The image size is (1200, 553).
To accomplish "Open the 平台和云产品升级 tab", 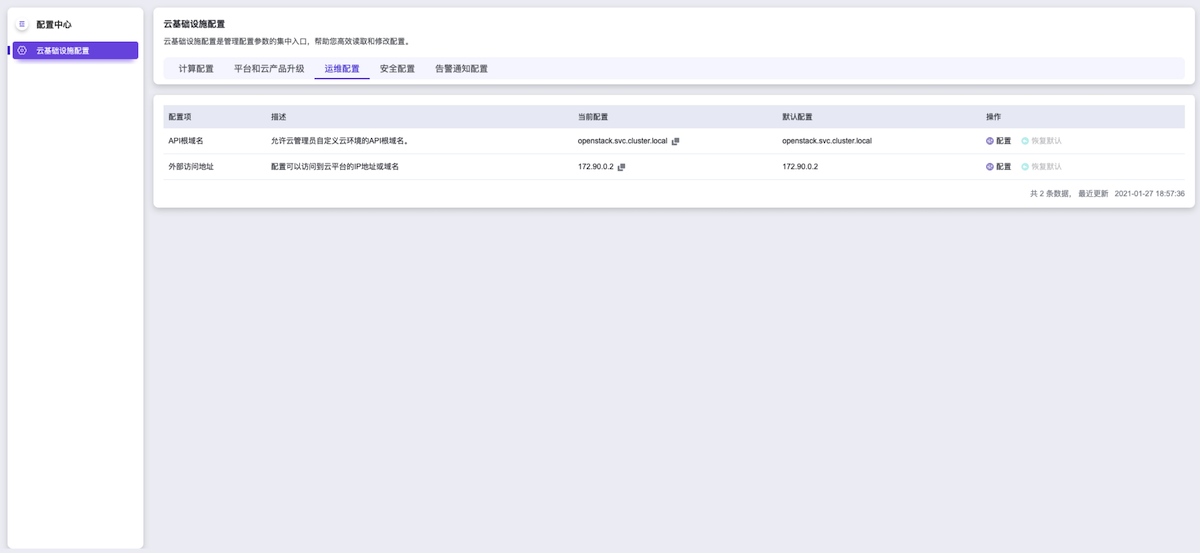I will pos(269,69).
